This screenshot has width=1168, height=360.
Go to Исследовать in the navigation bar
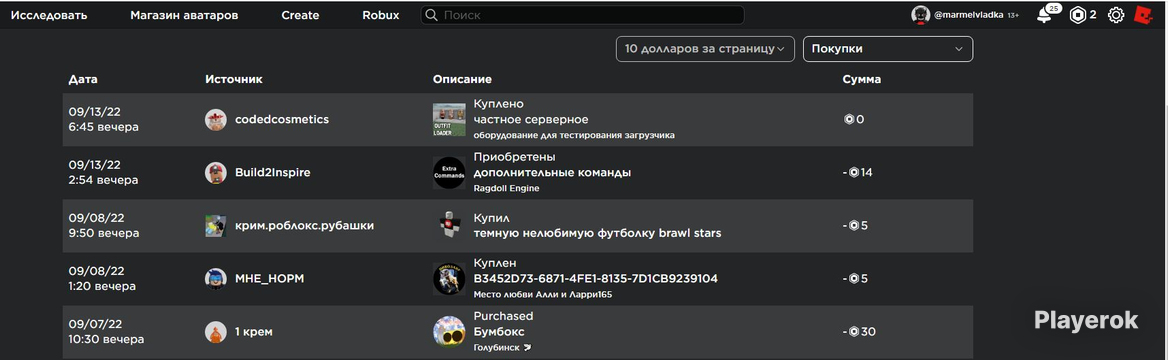tap(48, 15)
